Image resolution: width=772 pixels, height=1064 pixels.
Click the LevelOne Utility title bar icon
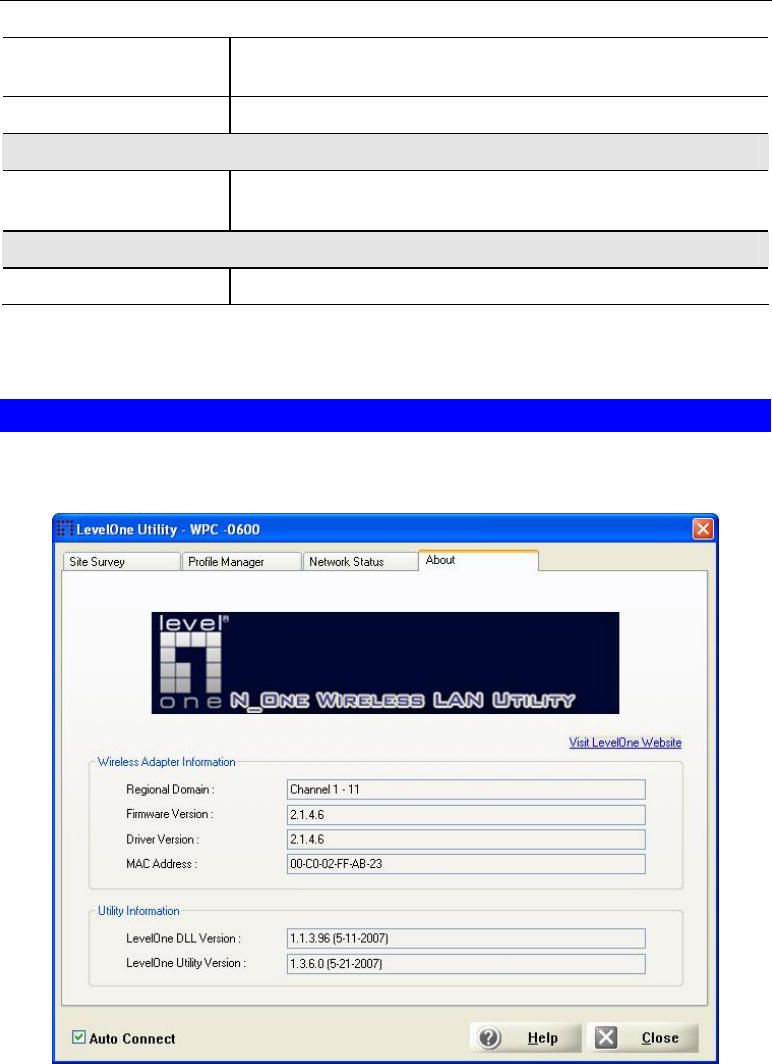65,529
